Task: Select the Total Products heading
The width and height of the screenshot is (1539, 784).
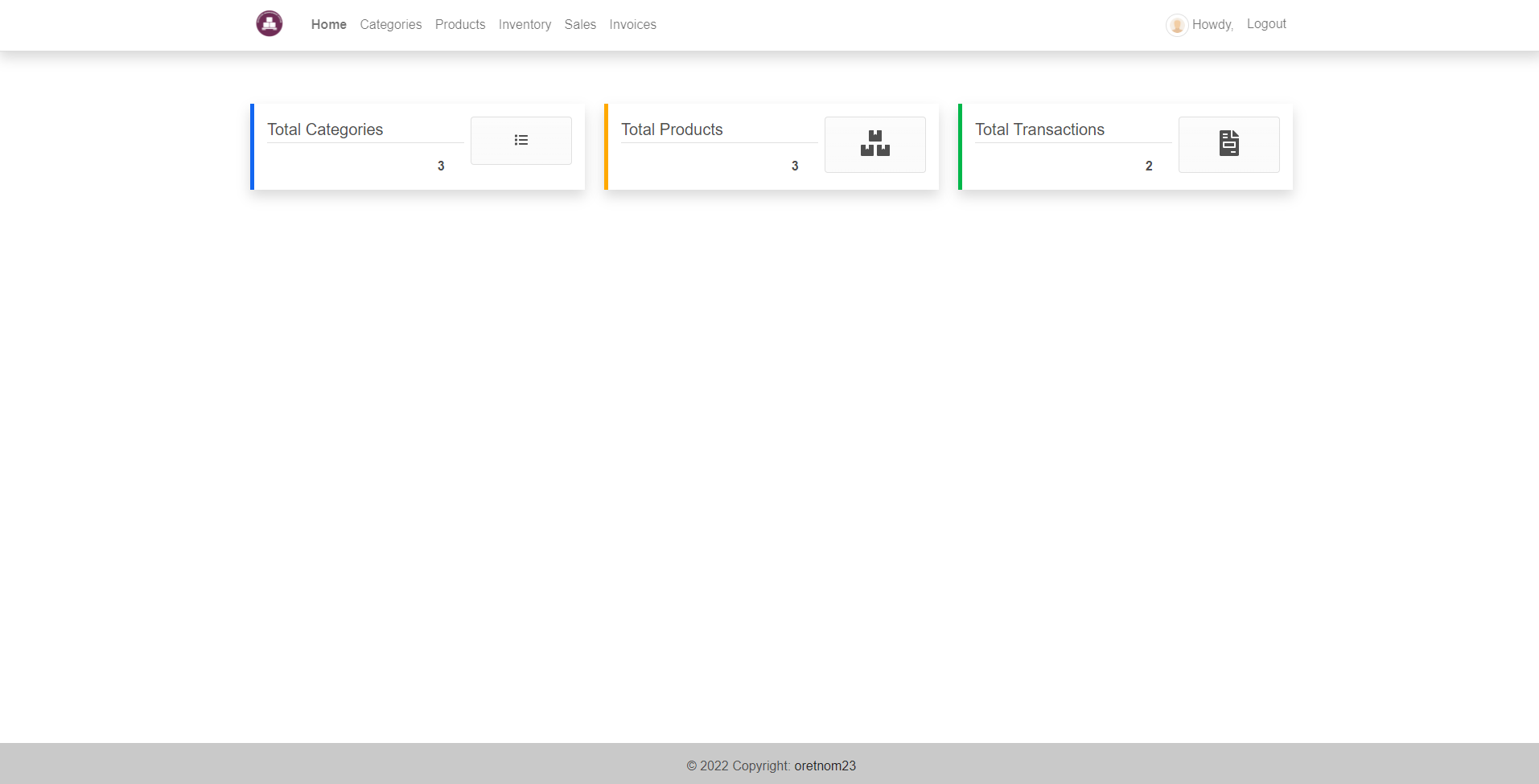Action: click(x=672, y=129)
